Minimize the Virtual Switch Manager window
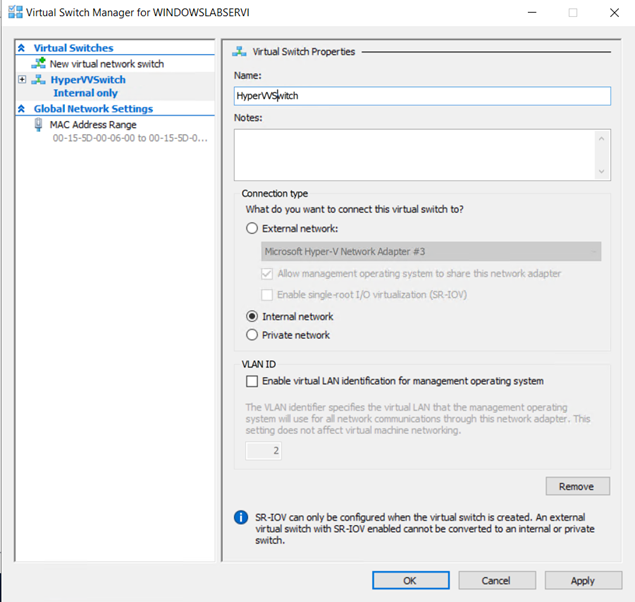The image size is (635, 602). point(532,13)
